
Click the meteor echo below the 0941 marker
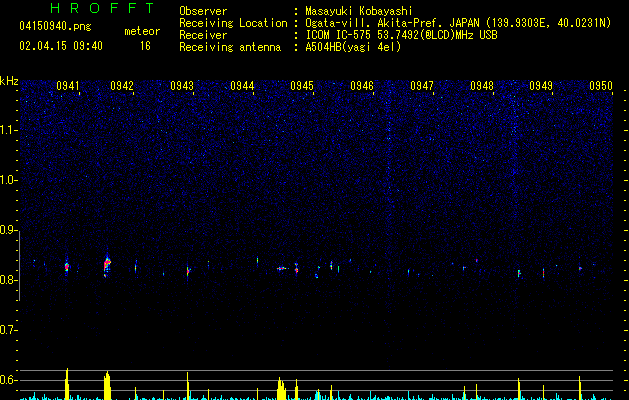pyautogui.click(x=67, y=266)
